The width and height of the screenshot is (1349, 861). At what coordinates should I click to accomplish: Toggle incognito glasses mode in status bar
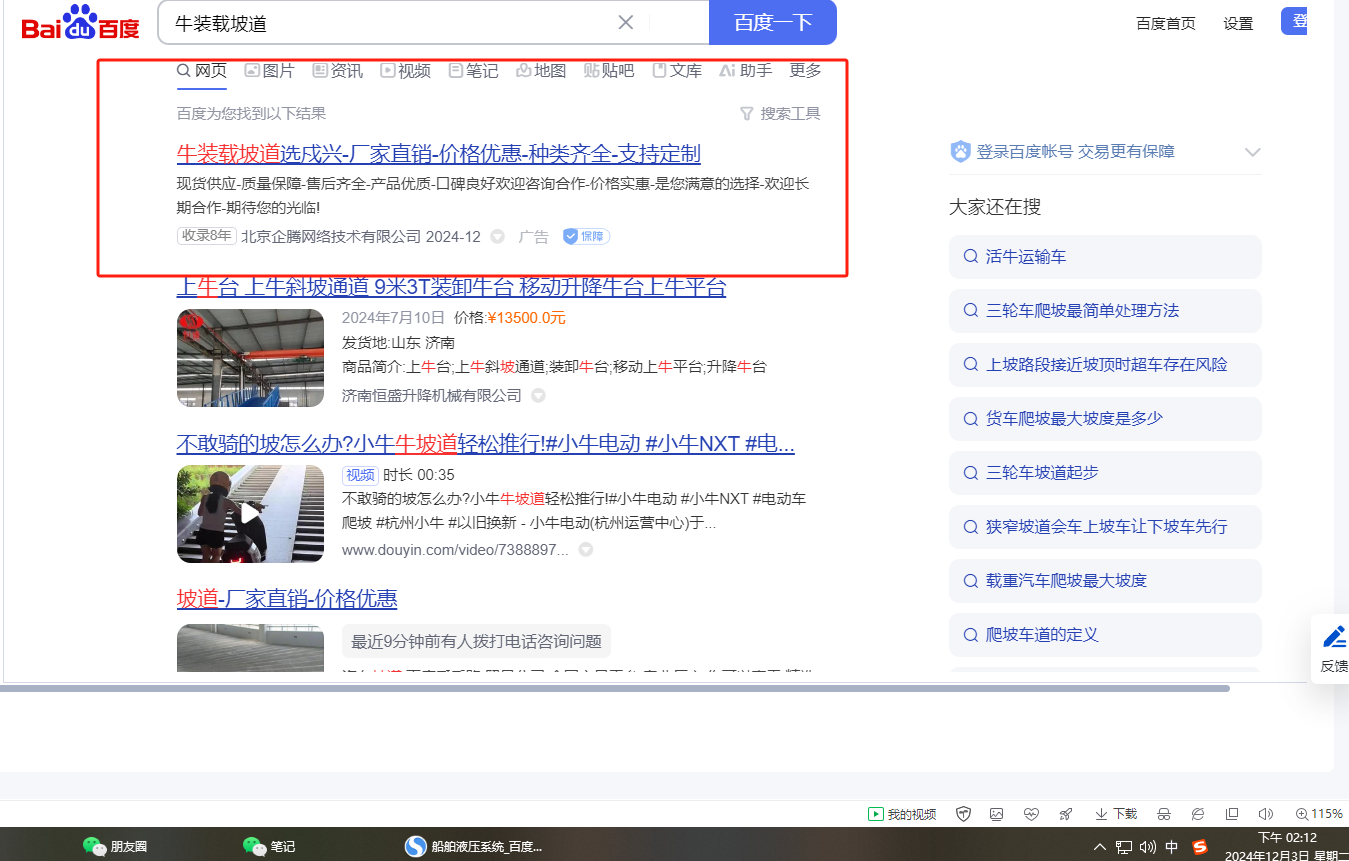(1164, 814)
